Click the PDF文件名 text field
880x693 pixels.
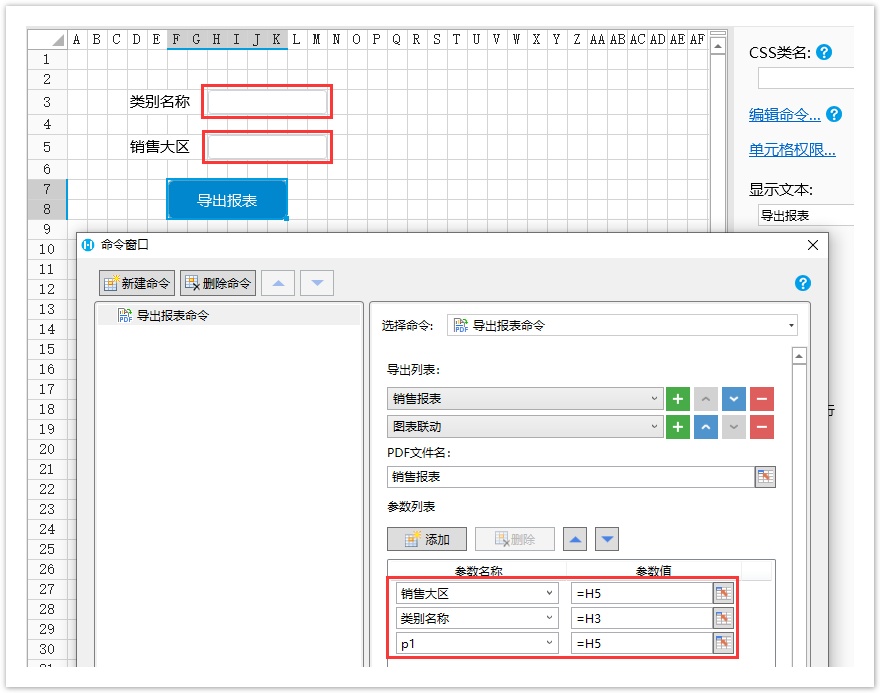[570, 477]
